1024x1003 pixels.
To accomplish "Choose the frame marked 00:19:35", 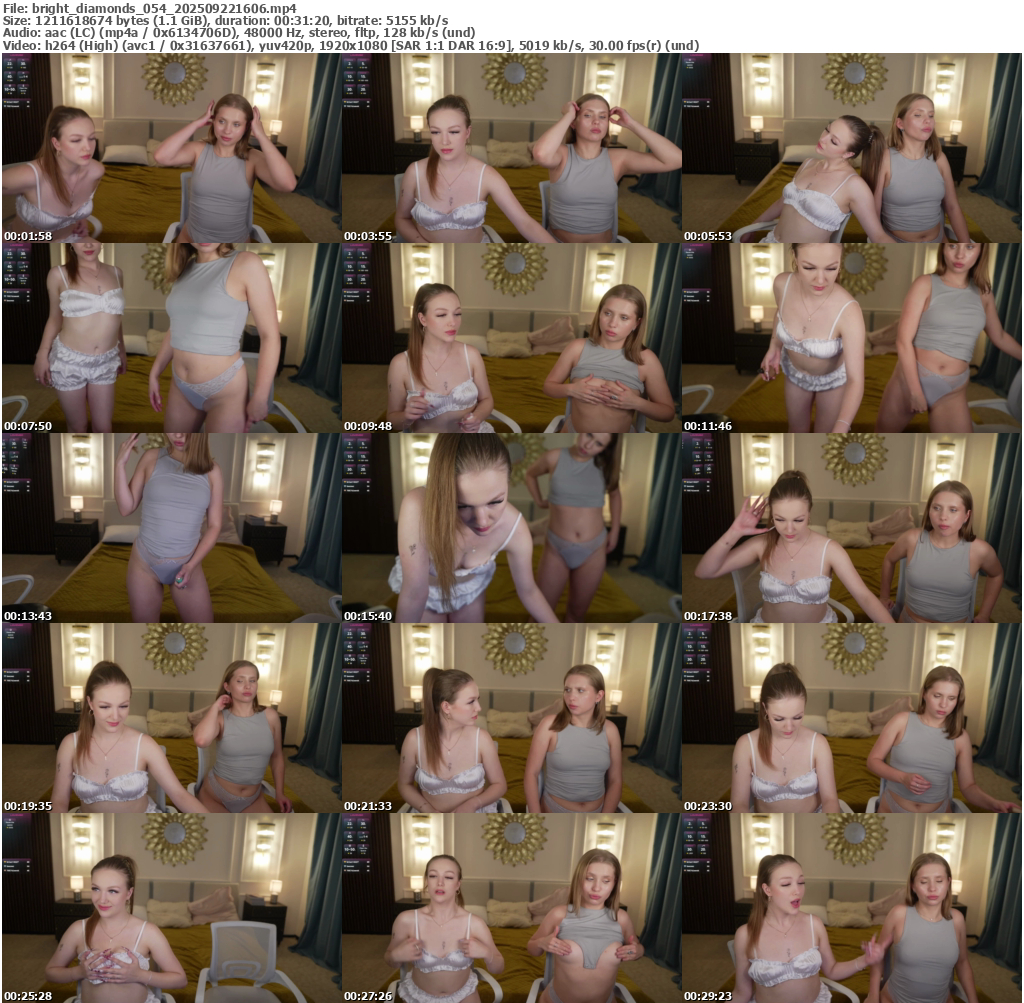I will click(171, 718).
